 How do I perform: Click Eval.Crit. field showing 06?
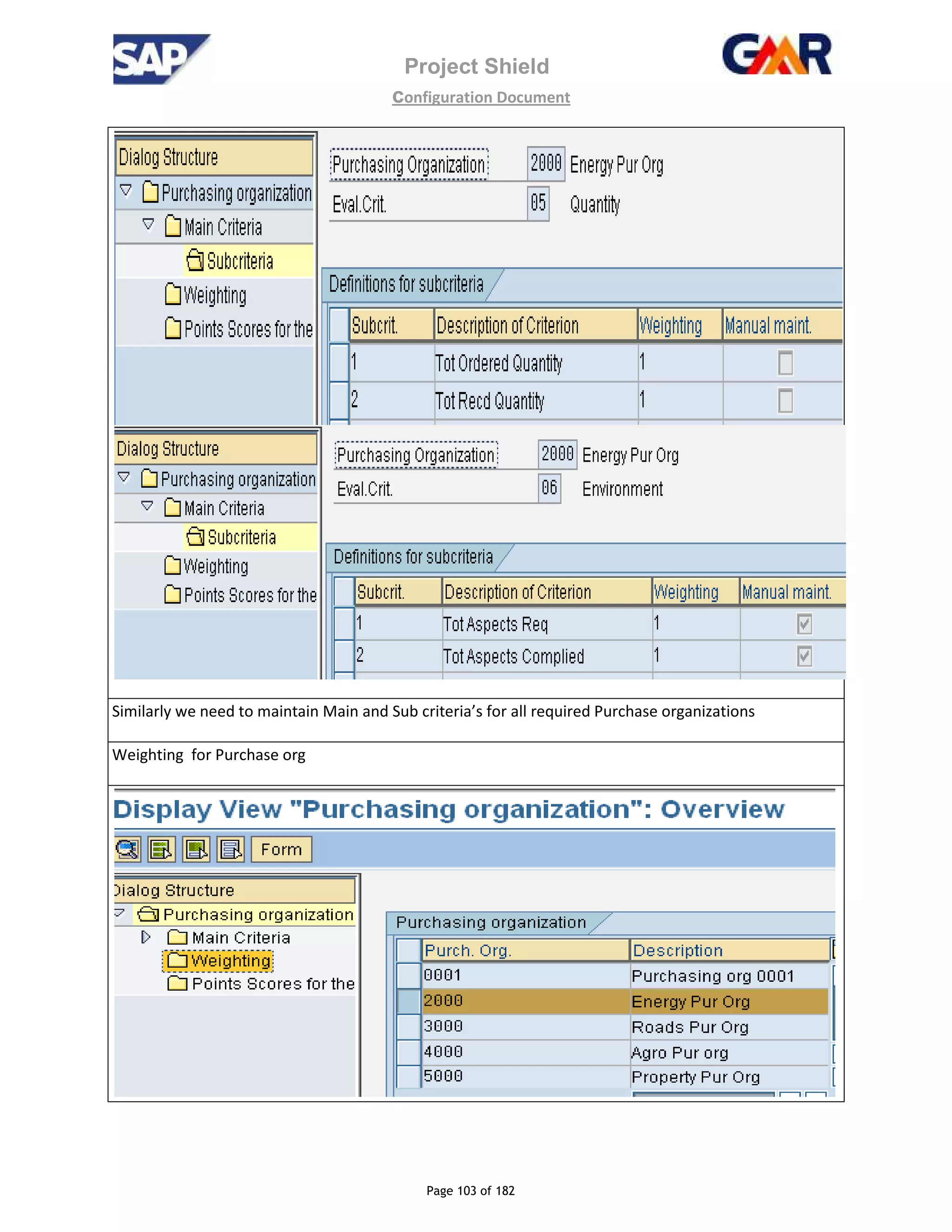click(549, 488)
